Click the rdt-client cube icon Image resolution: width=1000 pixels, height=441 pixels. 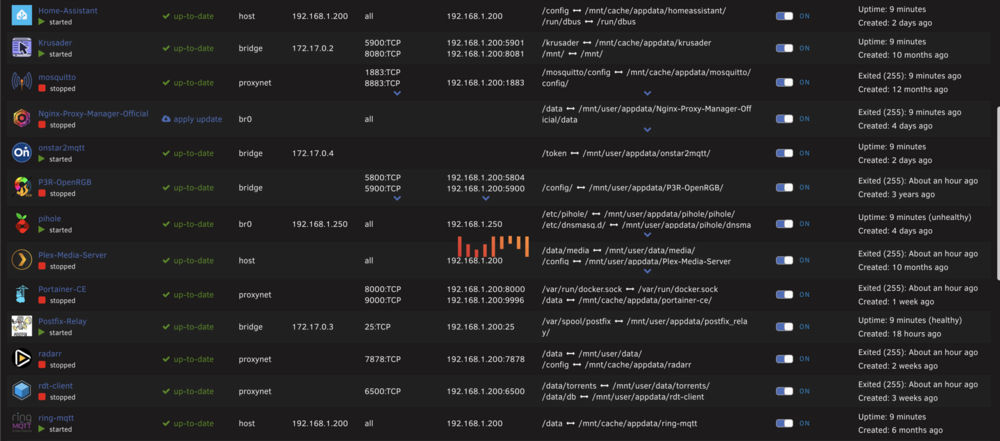[x=22, y=391]
